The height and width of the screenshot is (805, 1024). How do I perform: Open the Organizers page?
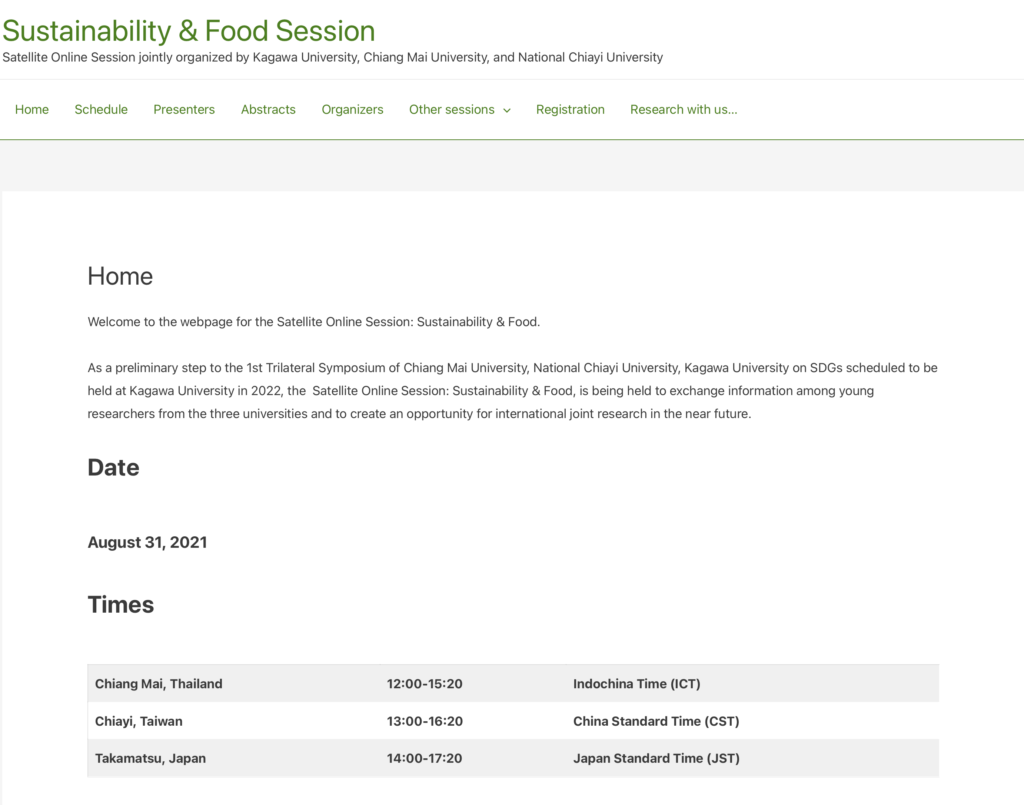pyautogui.click(x=352, y=110)
